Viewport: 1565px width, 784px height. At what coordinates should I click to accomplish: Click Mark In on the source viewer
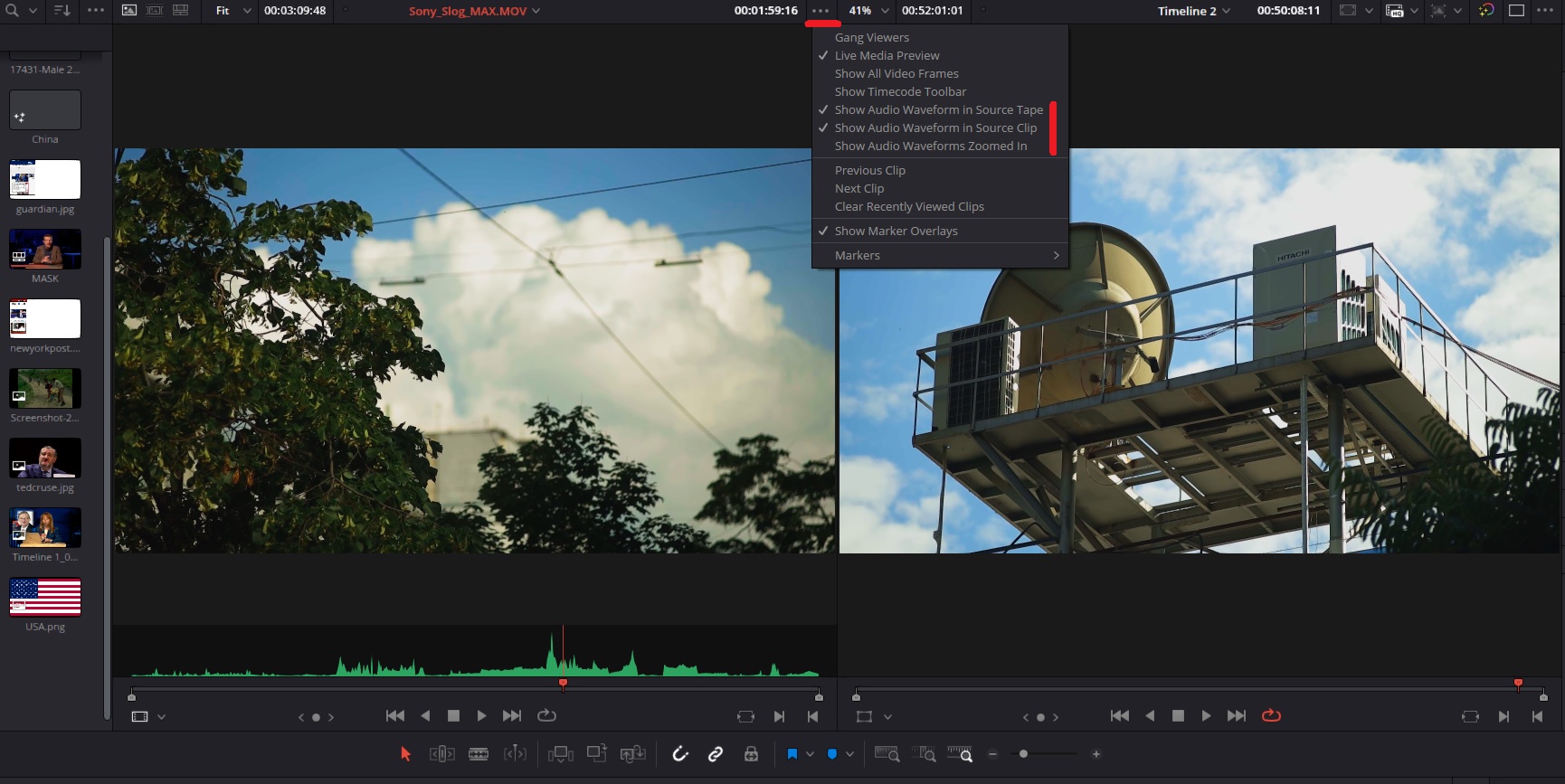coord(779,716)
